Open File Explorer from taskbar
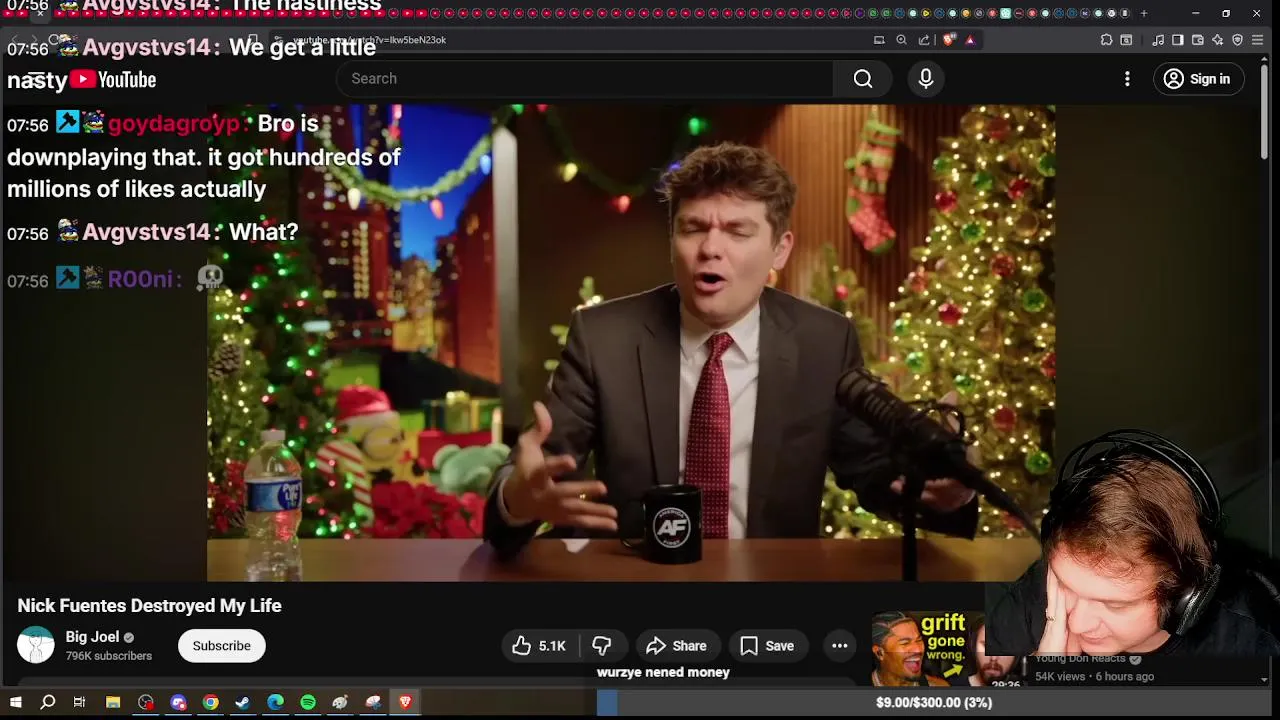The width and height of the screenshot is (1280, 720). [x=113, y=703]
